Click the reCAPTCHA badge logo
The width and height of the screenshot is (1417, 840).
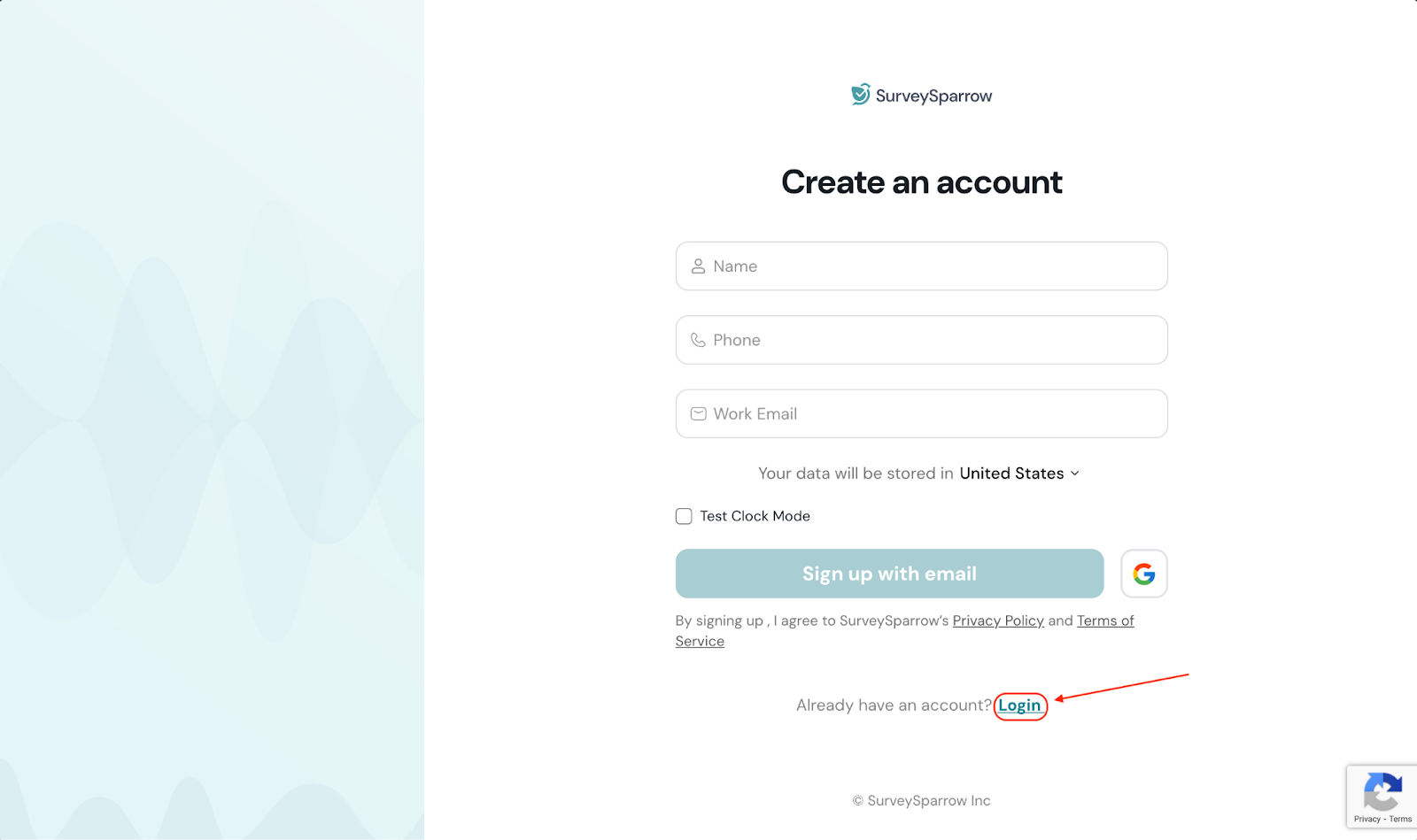coord(1382,791)
